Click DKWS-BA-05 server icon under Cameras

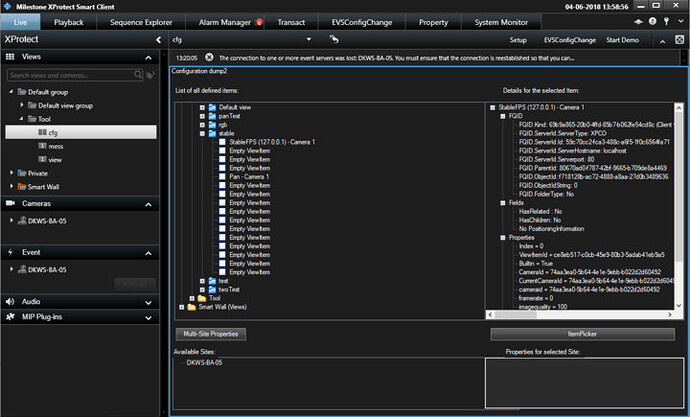point(22,221)
